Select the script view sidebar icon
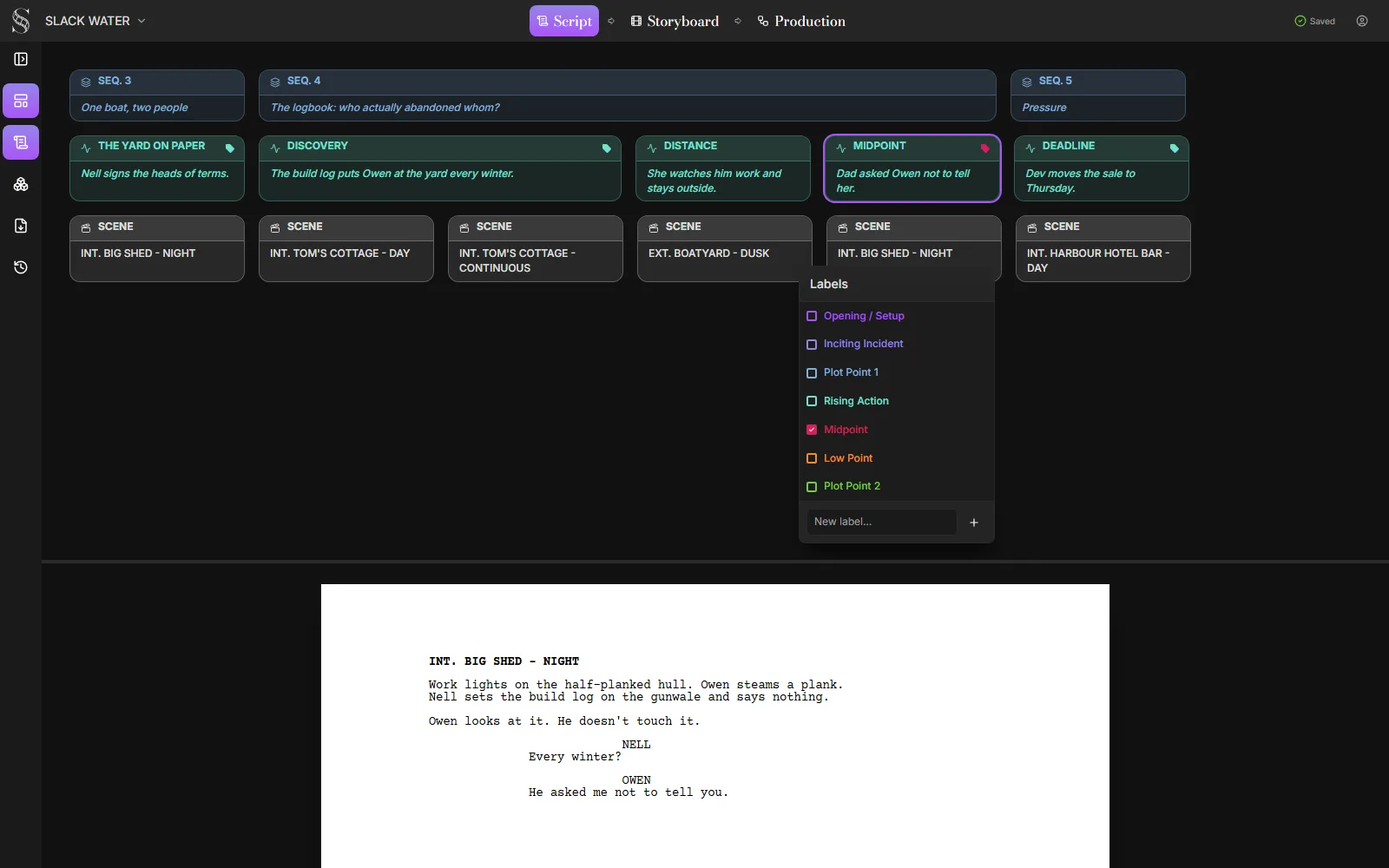Viewport: 1389px width, 868px height. [21, 142]
